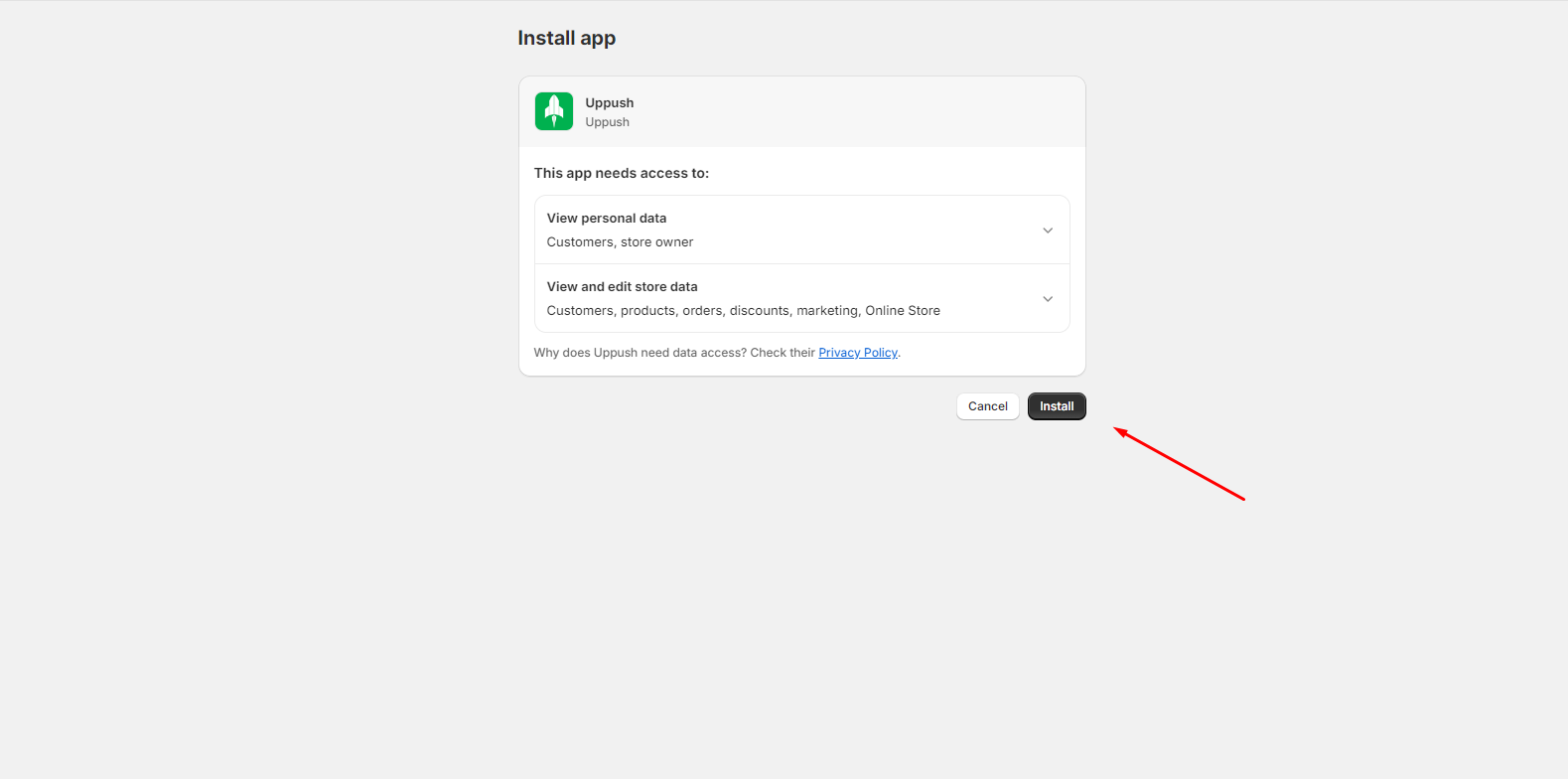Click the 'Customers, products, orders, discounts' text

point(669,311)
